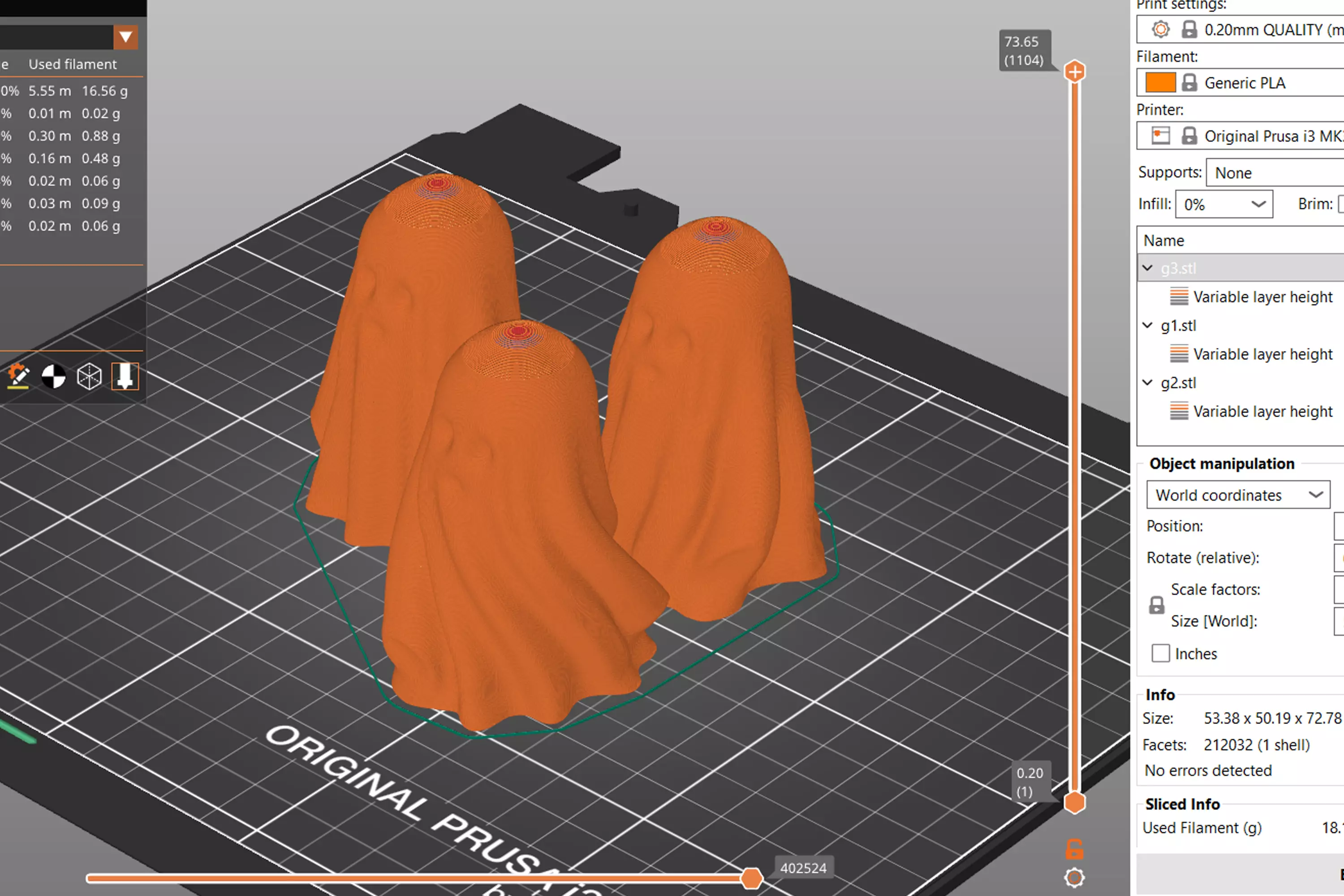The image size is (1344, 896).
Task: Toggle the center of gravity icon
Action: 54,377
